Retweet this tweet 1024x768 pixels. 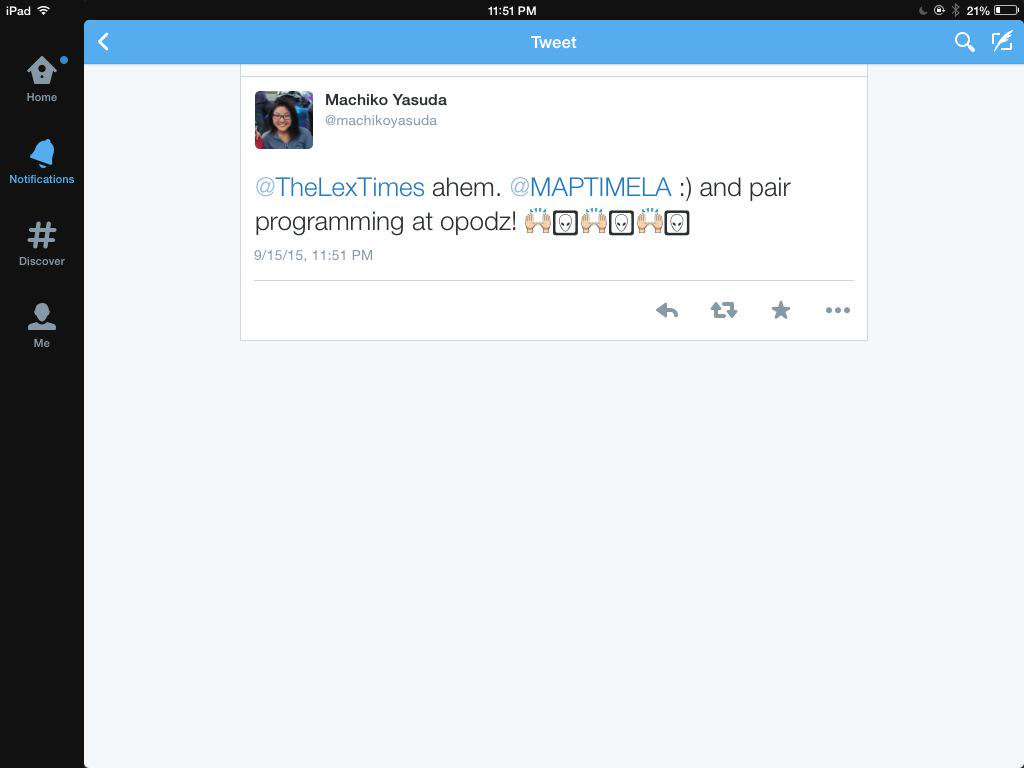click(x=724, y=310)
